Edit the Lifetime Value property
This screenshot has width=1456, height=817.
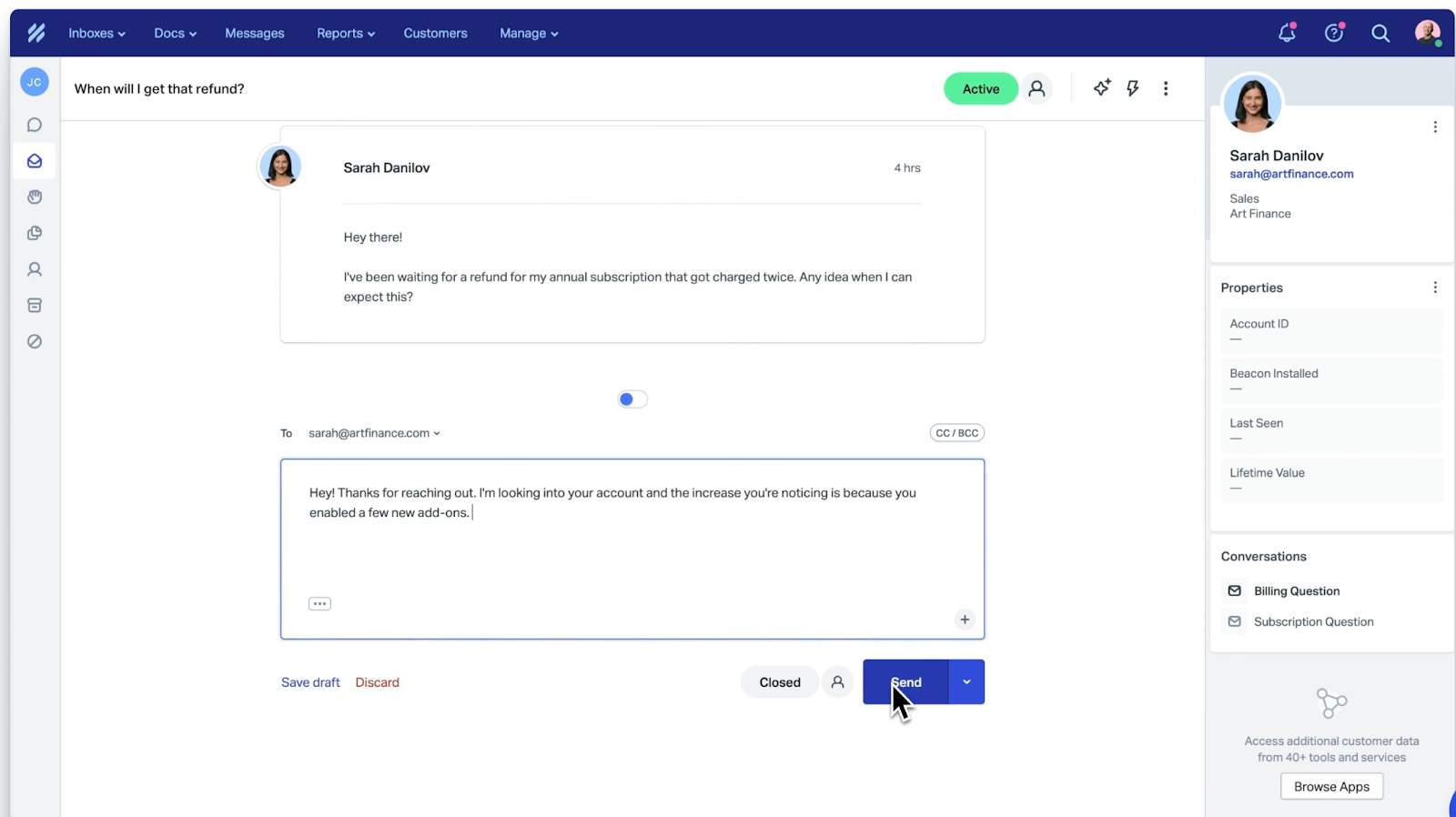tap(1330, 480)
